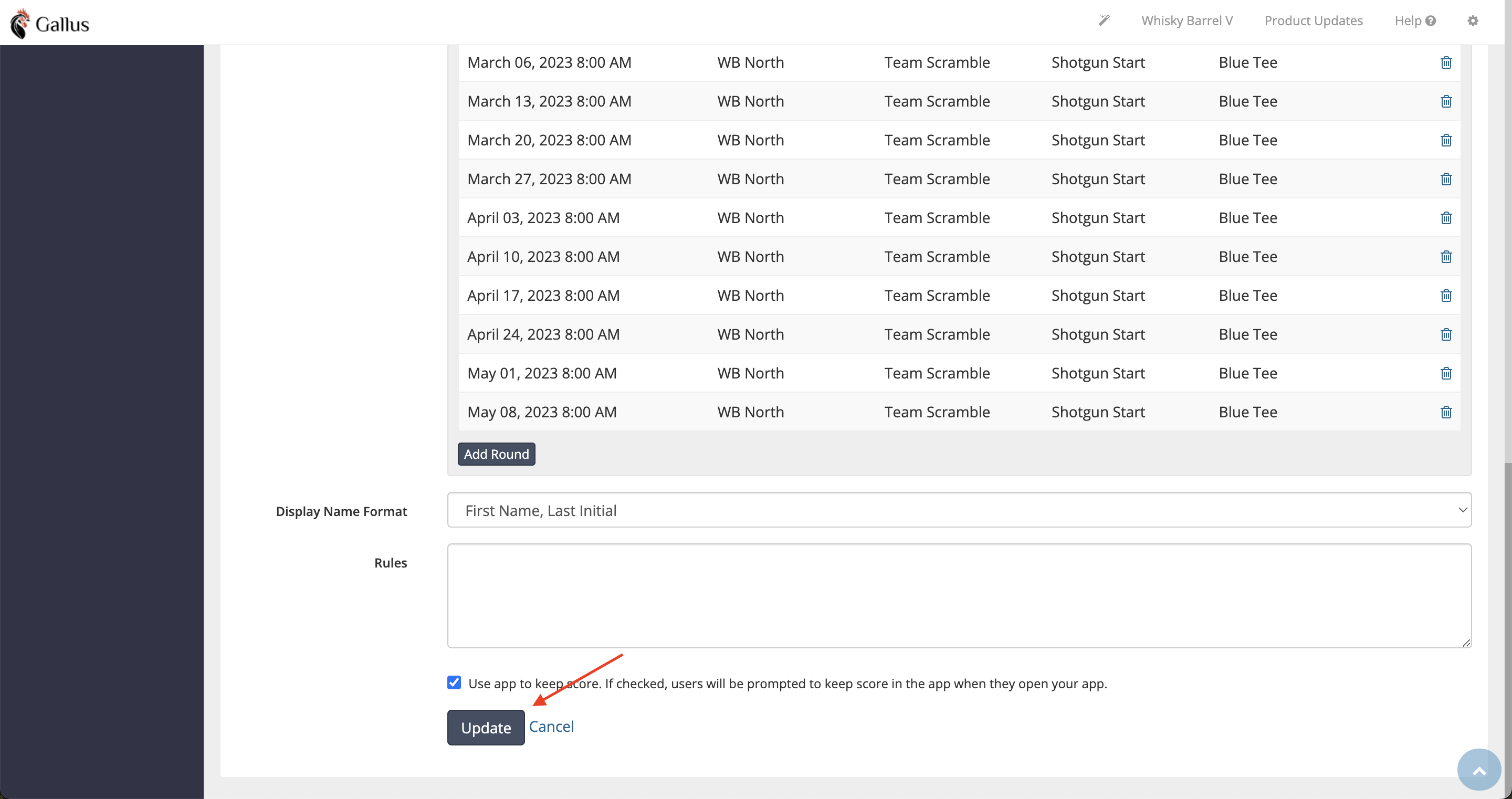Click Team Scramble in the April 10 row
This screenshot has width=1512, height=799.
pos(937,257)
